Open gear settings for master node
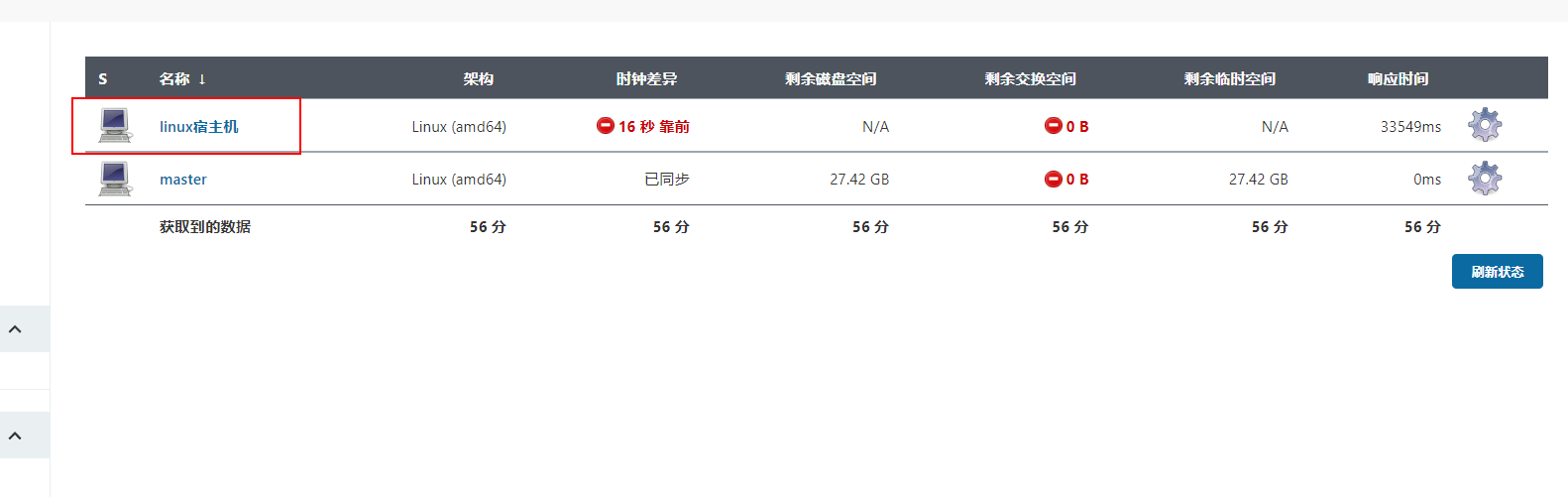The image size is (1568, 497). click(1485, 179)
